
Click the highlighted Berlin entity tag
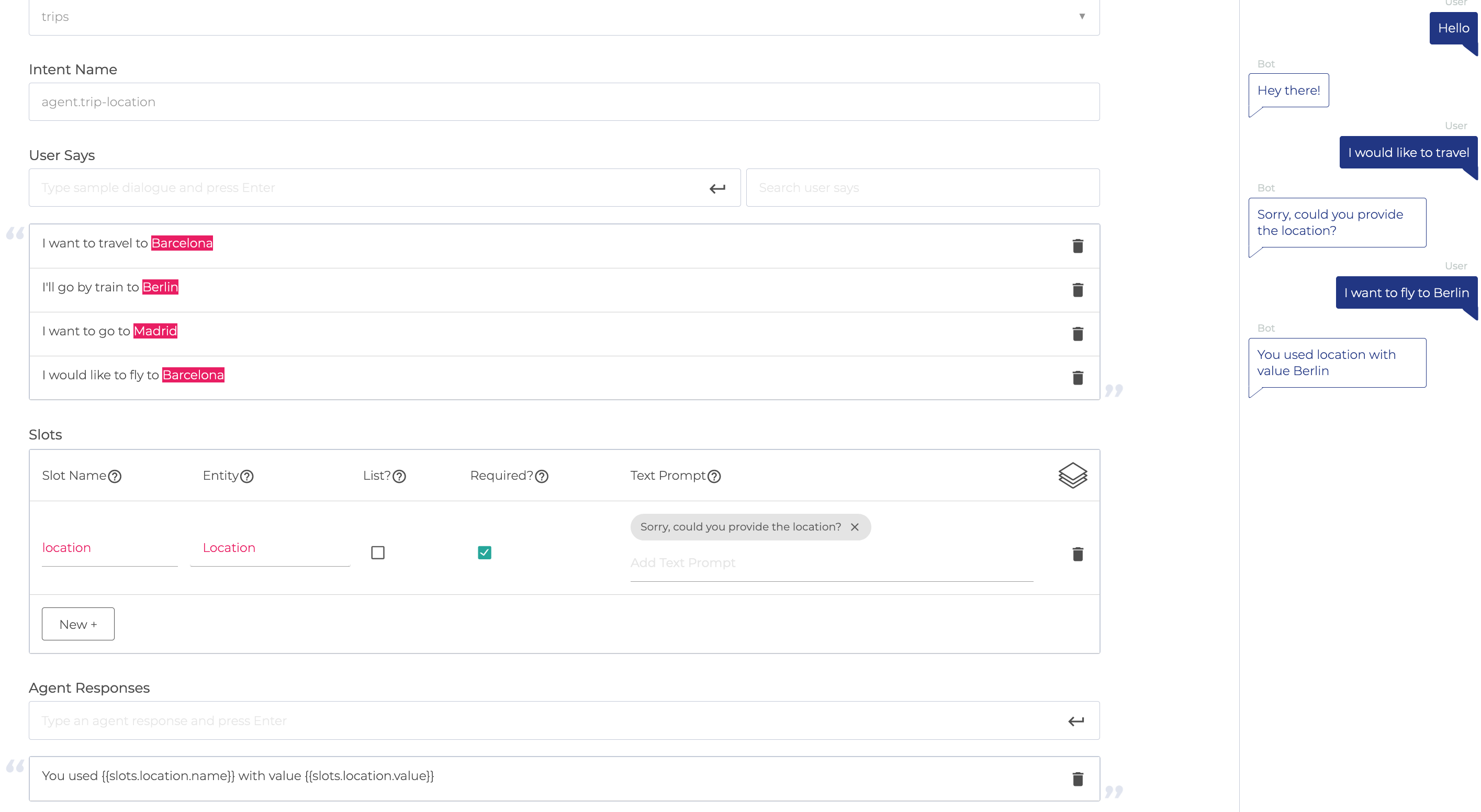point(161,287)
